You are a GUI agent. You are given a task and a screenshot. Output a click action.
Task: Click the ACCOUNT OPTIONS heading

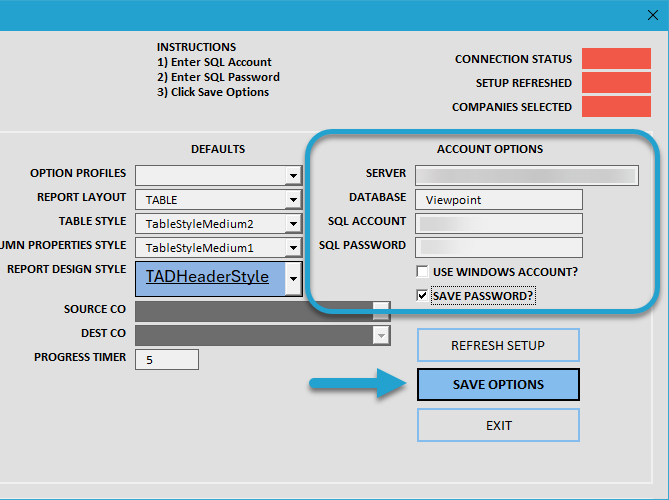click(x=490, y=149)
